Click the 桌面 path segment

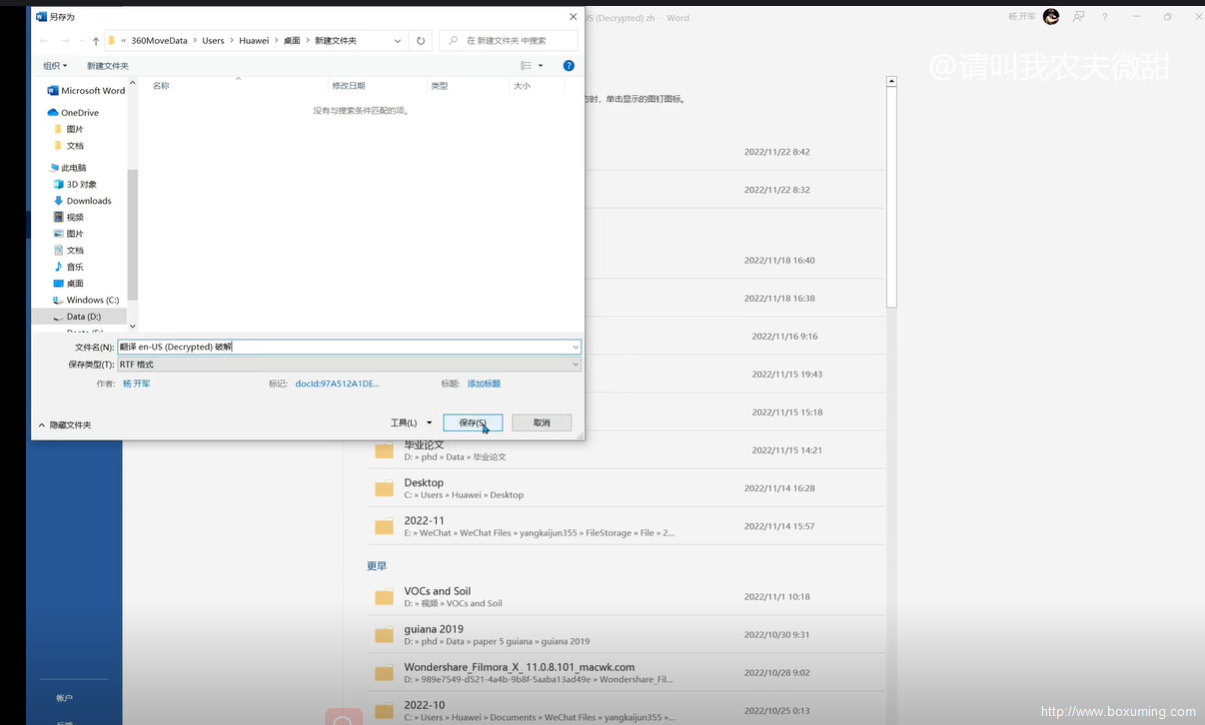(291, 41)
